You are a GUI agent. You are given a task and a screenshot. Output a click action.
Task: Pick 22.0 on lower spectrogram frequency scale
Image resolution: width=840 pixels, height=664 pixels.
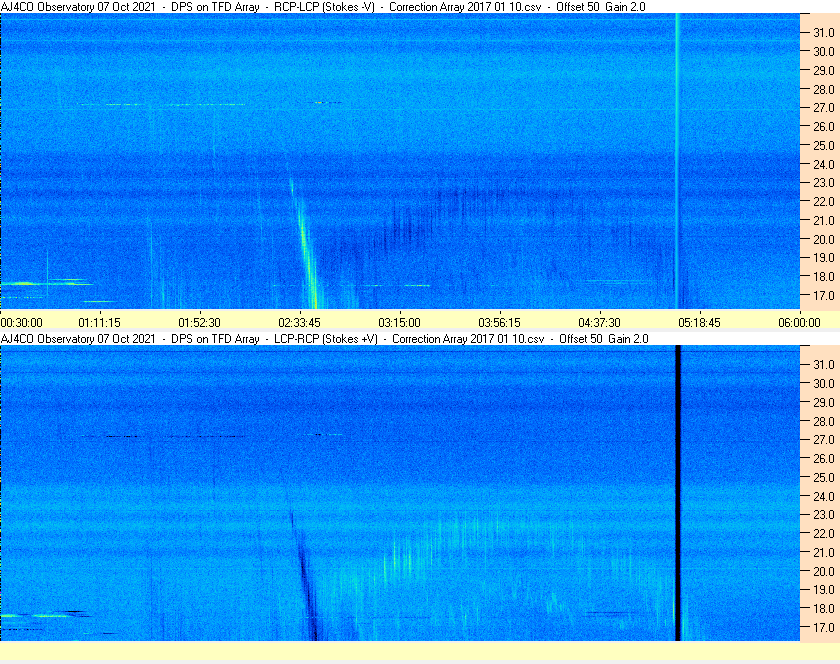pyautogui.click(x=824, y=533)
